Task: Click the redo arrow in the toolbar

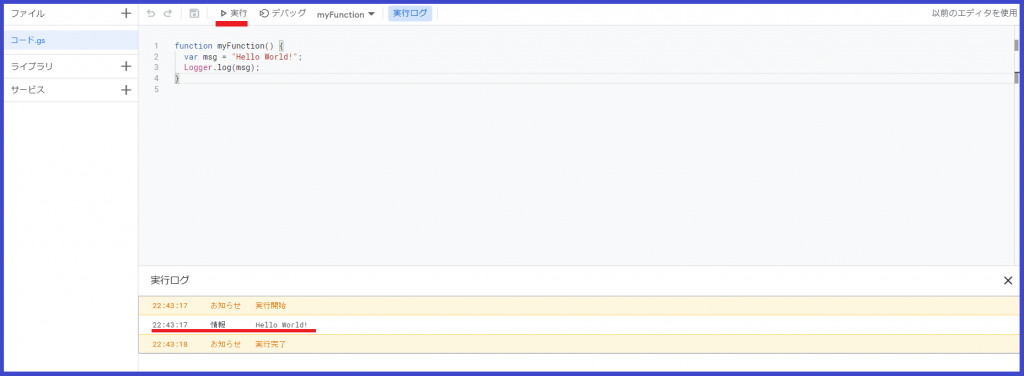Action: click(168, 13)
